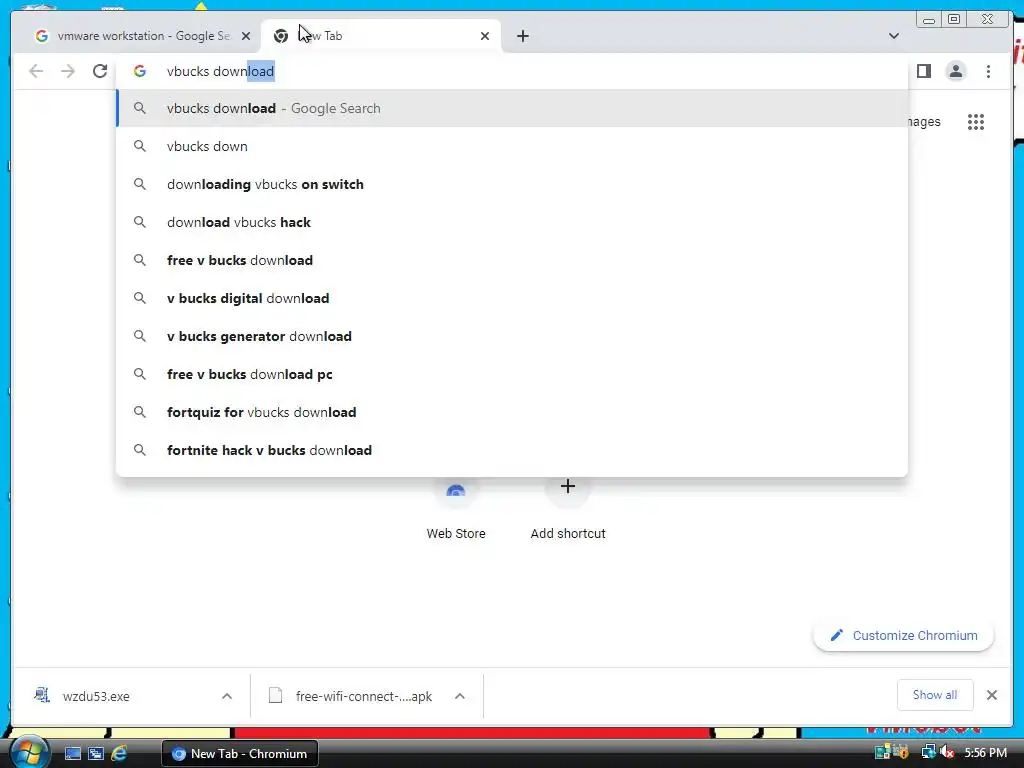Select suggestion v bucks digital download

click(x=512, y=298)
